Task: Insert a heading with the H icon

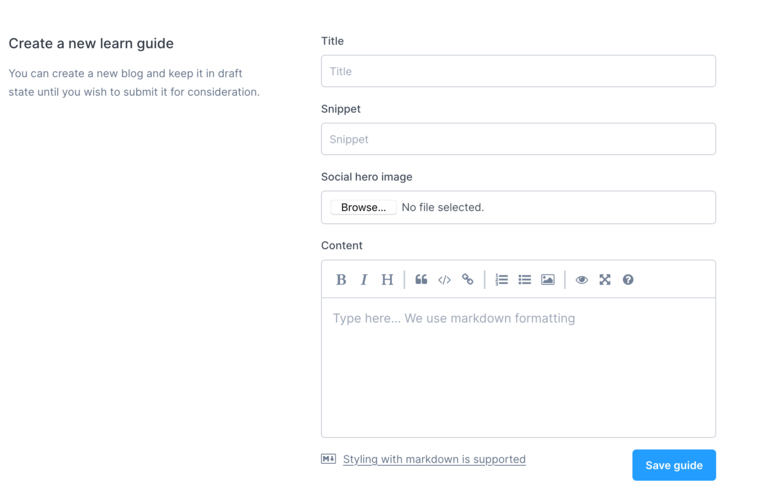Action: 387,280
